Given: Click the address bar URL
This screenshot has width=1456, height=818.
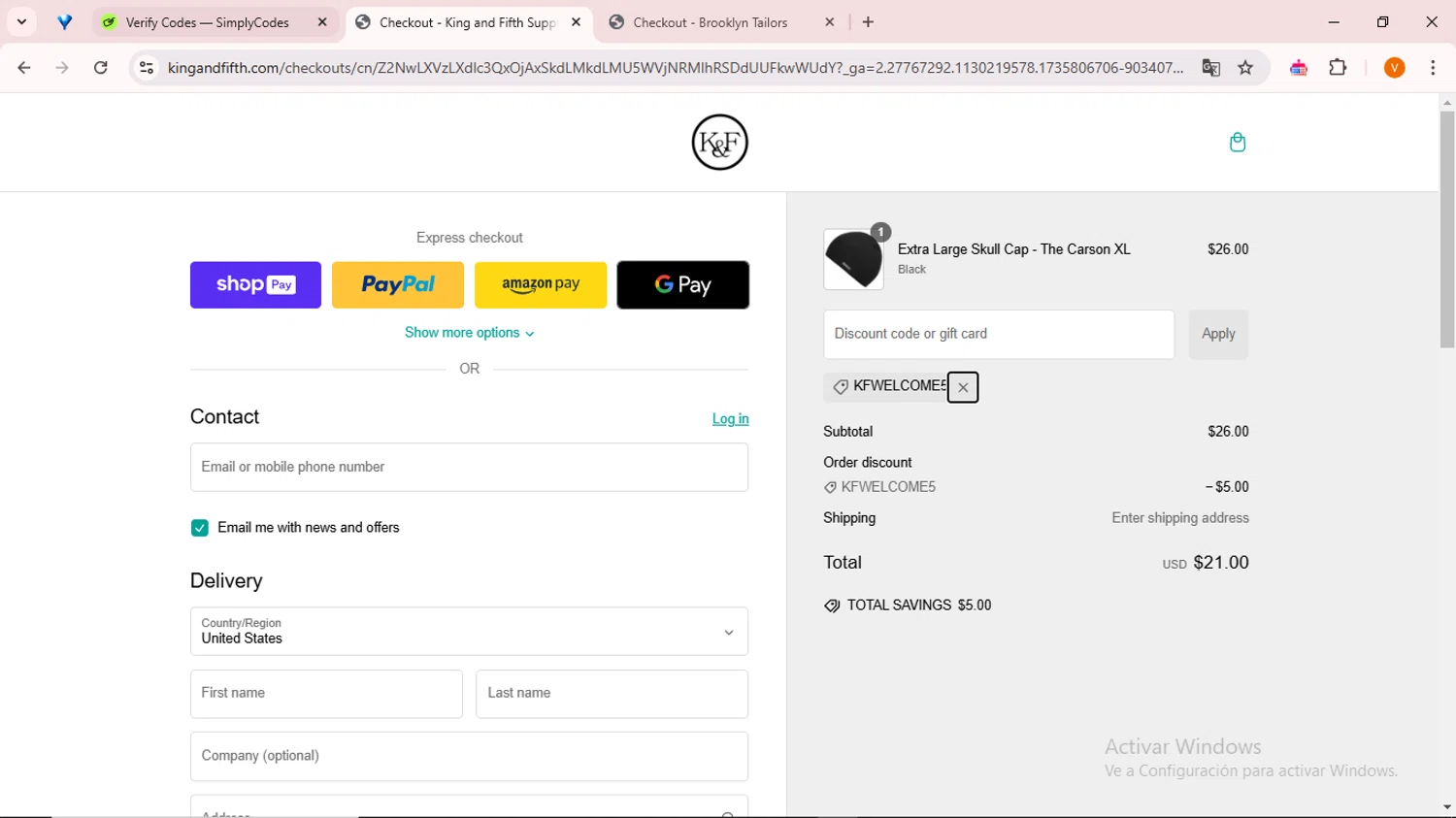Looking at the screenshot, I should pyautogui.click(x=675, y=68).
